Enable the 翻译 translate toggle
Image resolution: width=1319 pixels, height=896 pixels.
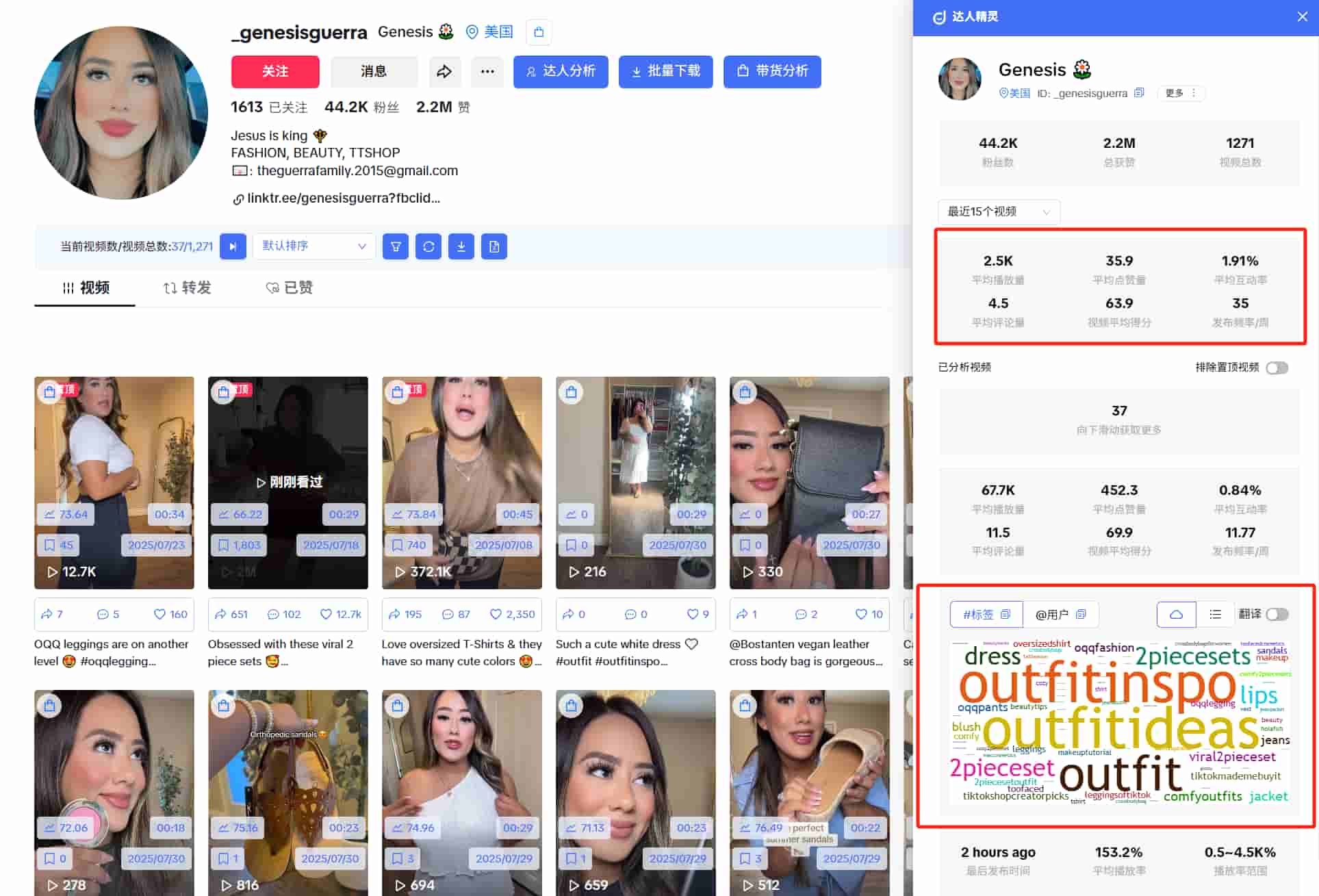click(1277, 614)
